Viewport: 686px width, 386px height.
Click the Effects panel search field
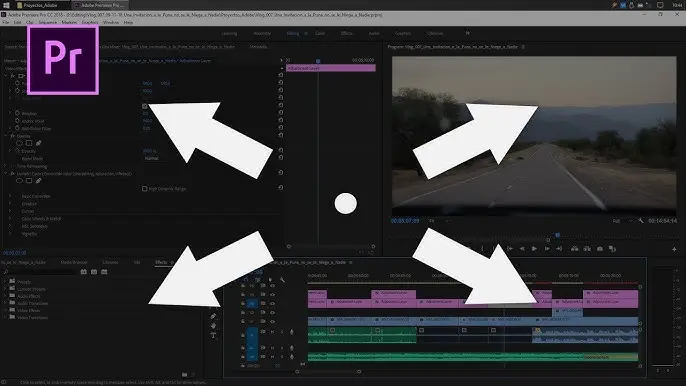point(41,272)
